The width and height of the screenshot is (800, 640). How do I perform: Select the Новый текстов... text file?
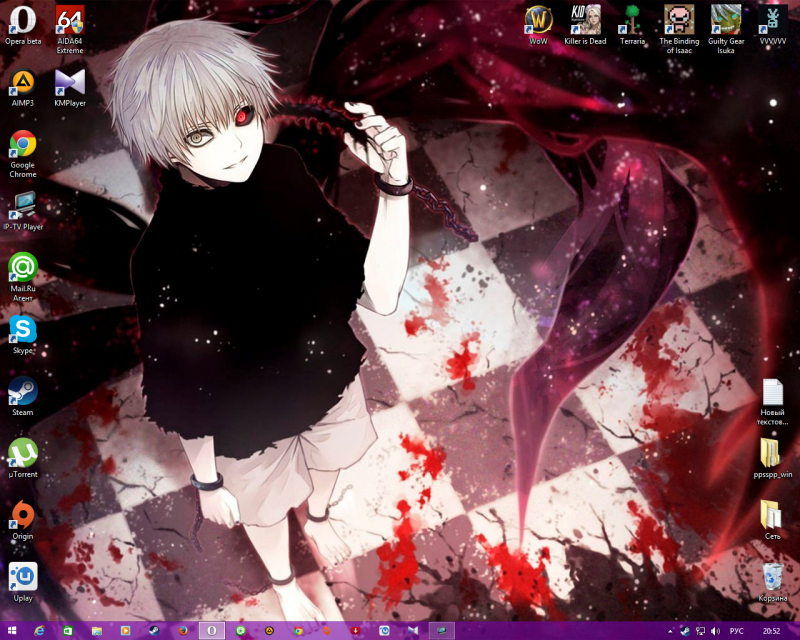point(772,402)
